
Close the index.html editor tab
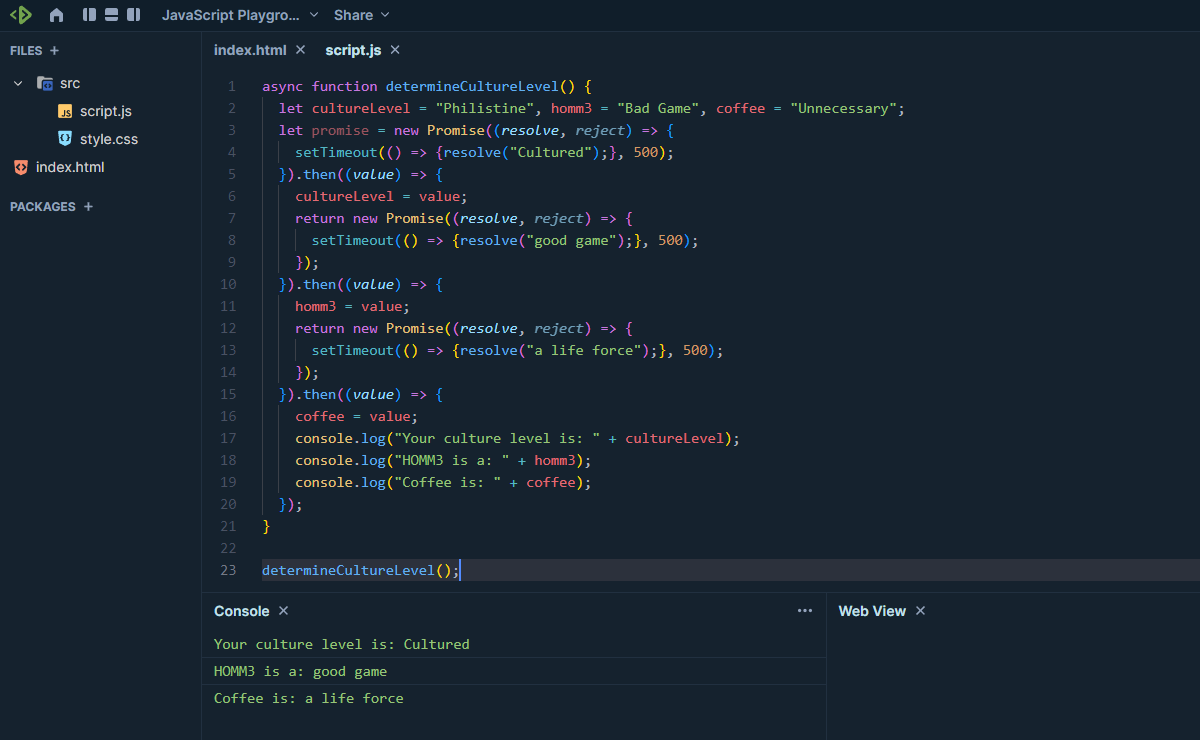point(300,50)
